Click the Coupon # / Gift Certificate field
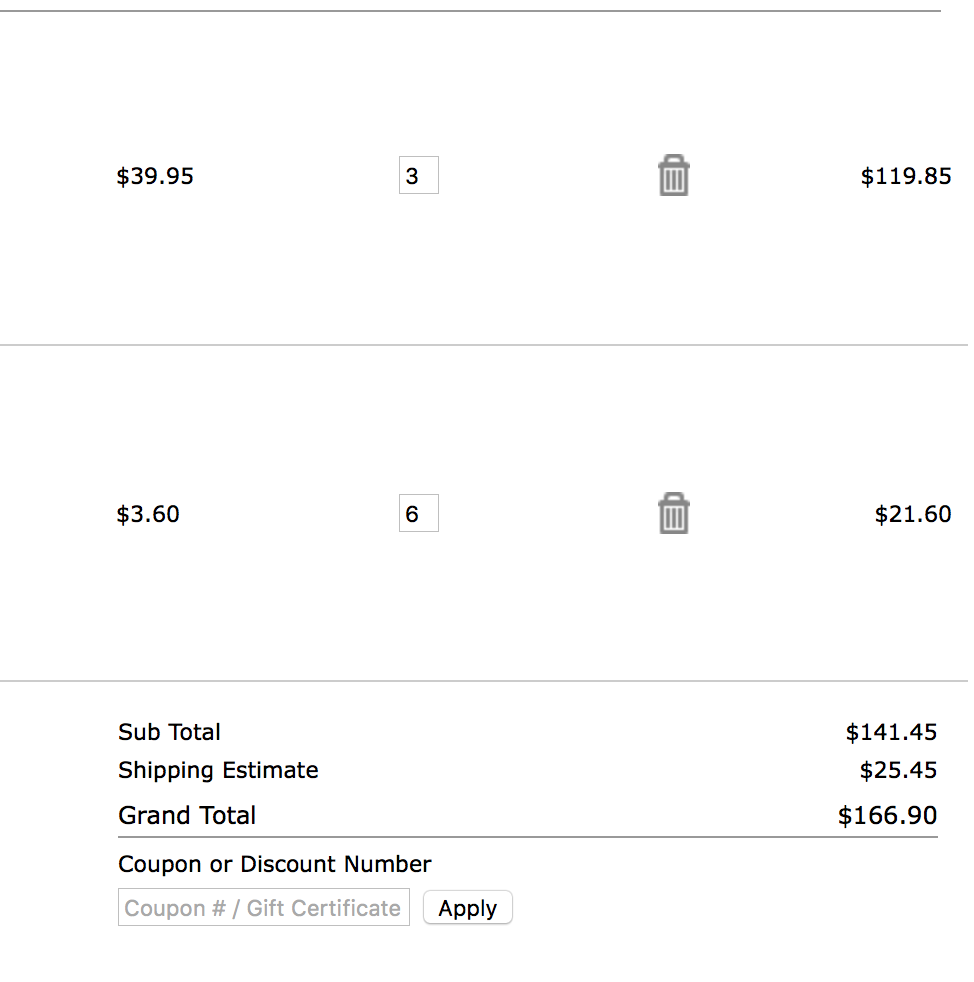Viewport: 974px width, 982px height. click(x=264, y=908)
